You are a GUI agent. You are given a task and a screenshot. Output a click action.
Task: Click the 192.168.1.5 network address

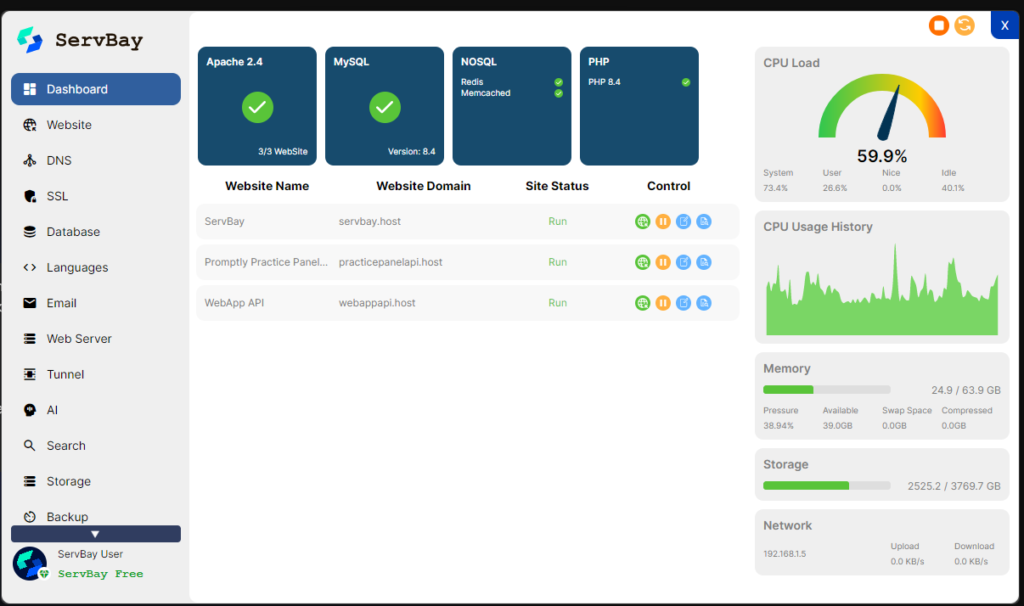(784, 554)
